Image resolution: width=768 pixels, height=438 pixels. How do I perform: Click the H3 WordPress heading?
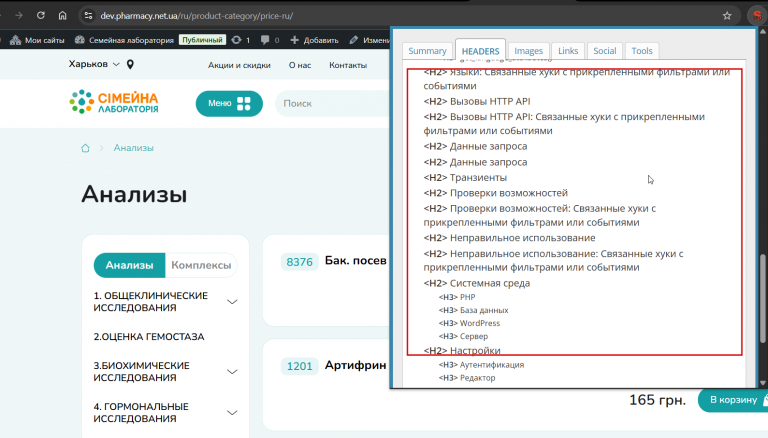(x=469, y=323)
